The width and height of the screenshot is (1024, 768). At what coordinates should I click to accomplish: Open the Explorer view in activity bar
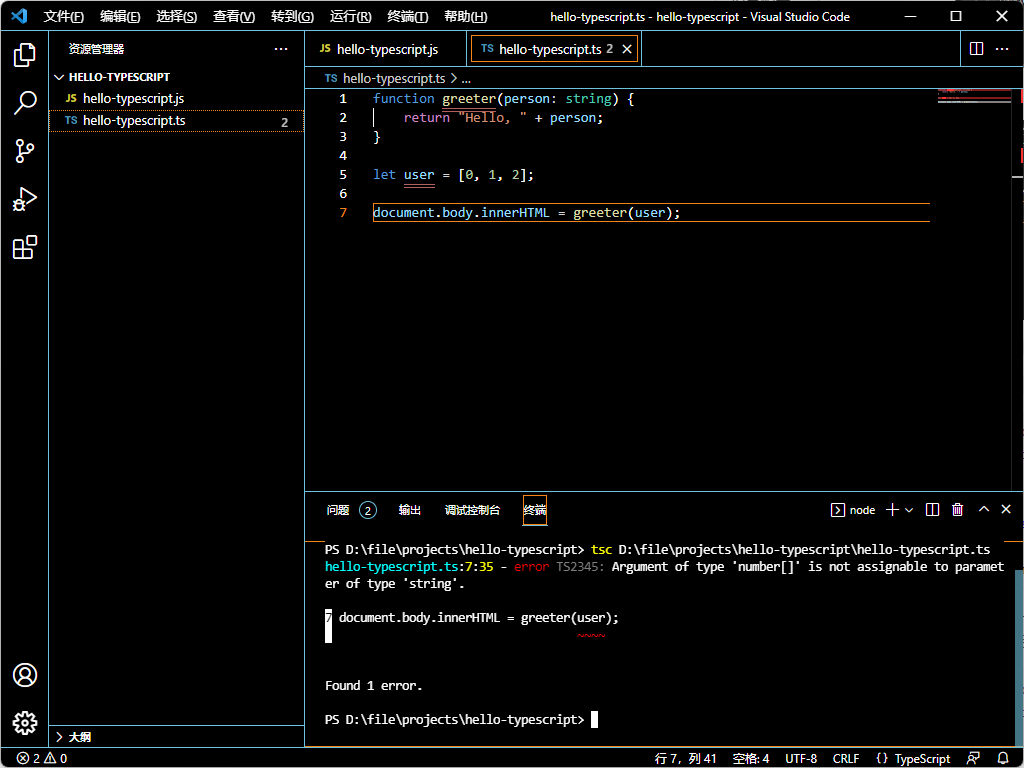25,55
